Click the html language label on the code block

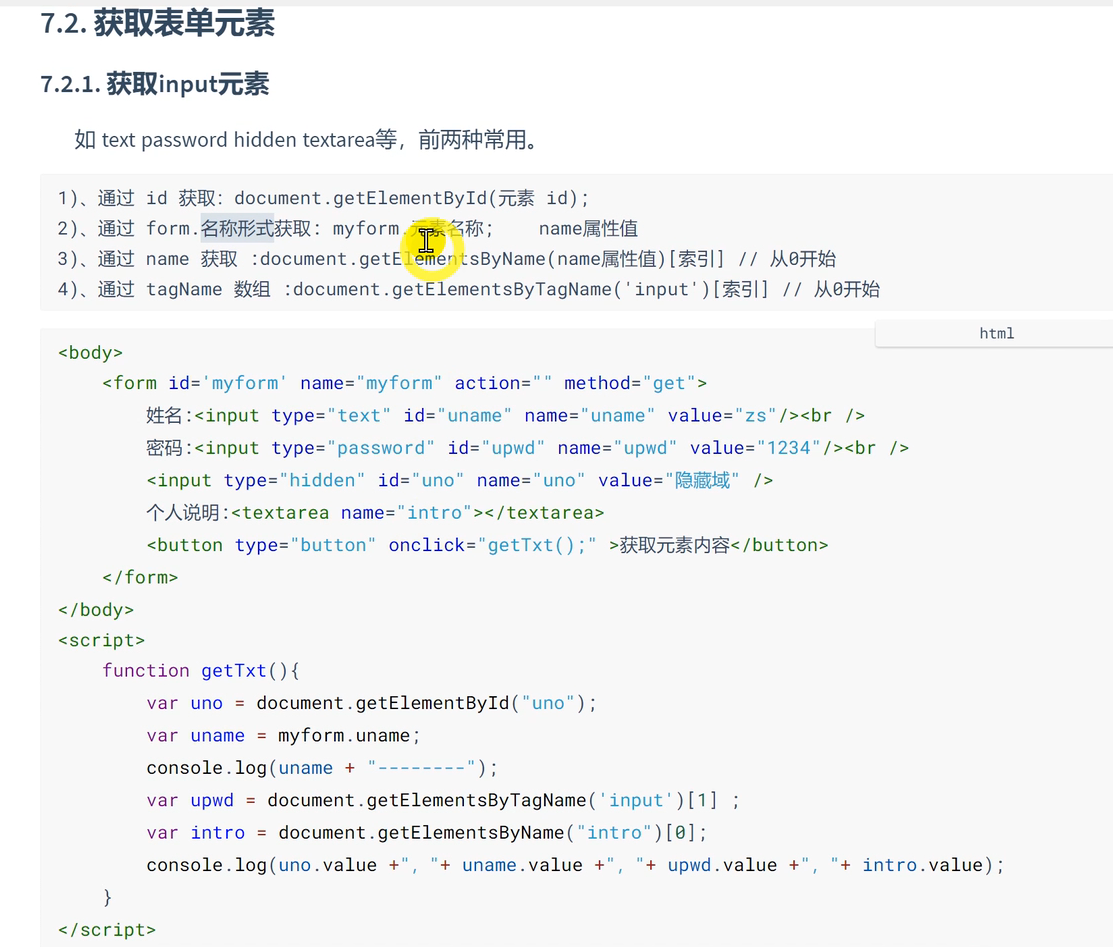pos(996,334)
